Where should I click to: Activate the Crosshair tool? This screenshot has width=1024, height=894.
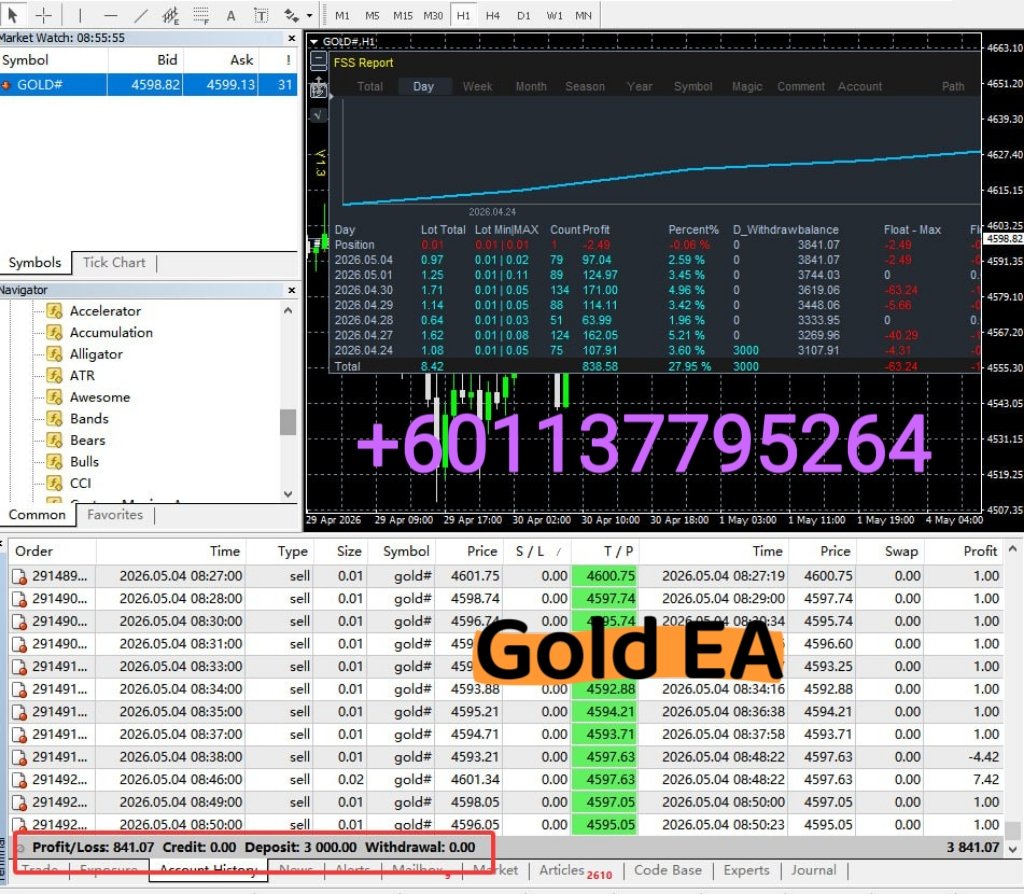click(x=44, y=14)
